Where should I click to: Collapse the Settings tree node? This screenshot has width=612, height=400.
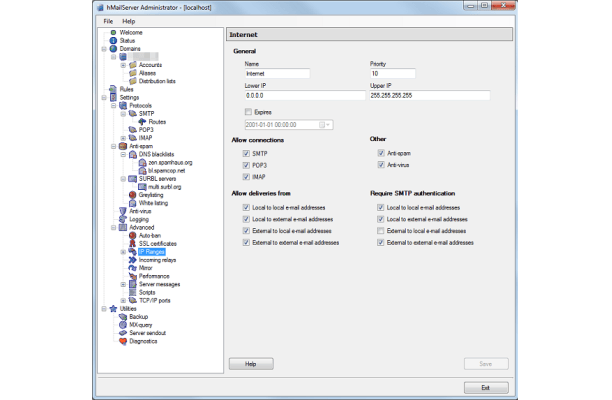click(104, 98)
